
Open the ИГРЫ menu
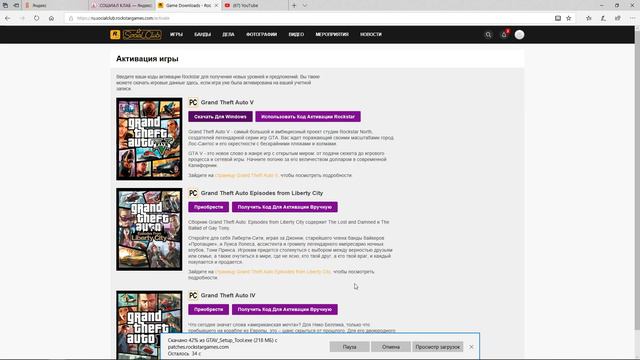click(176, 35)
